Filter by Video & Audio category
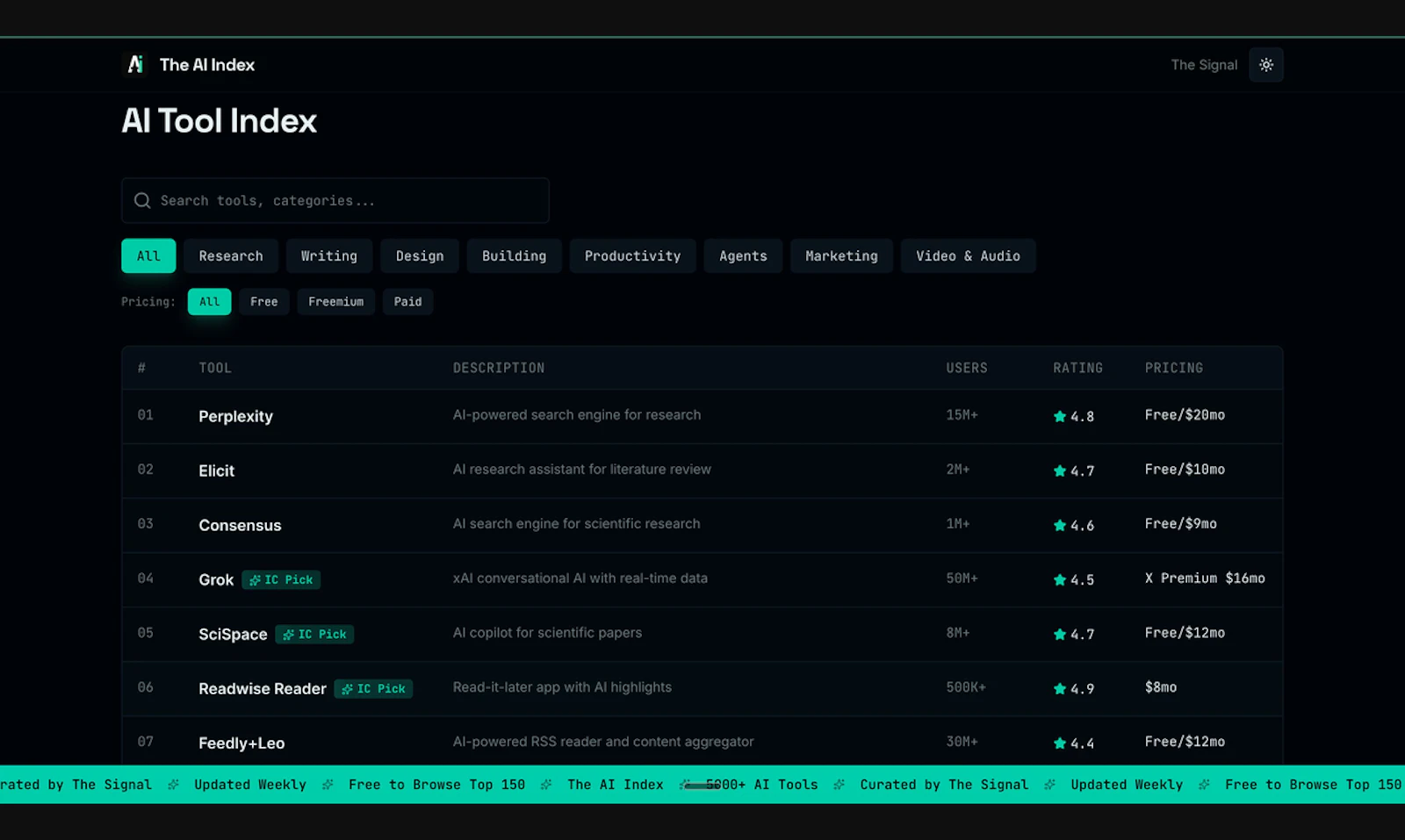Screen dimensions: 1405x840 coord(968,255)
